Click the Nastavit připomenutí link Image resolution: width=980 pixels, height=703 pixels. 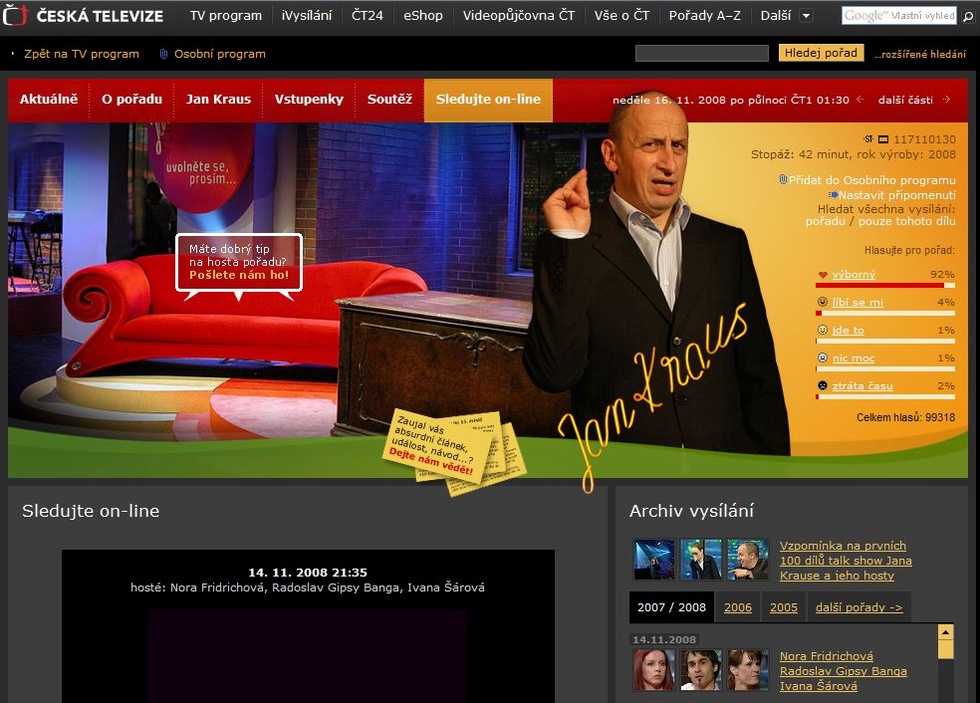click(x=897, y=195)
